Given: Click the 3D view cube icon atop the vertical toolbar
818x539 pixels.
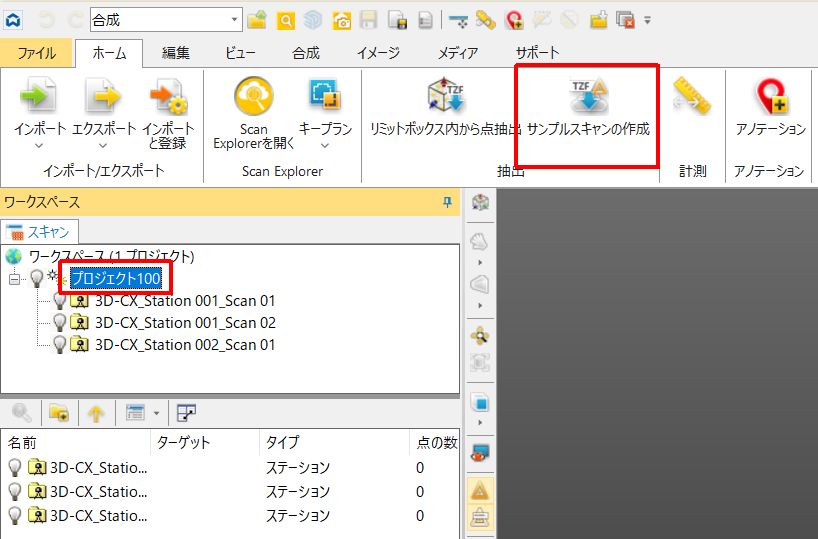Looking at the screenshot, I should click(480, 202).
